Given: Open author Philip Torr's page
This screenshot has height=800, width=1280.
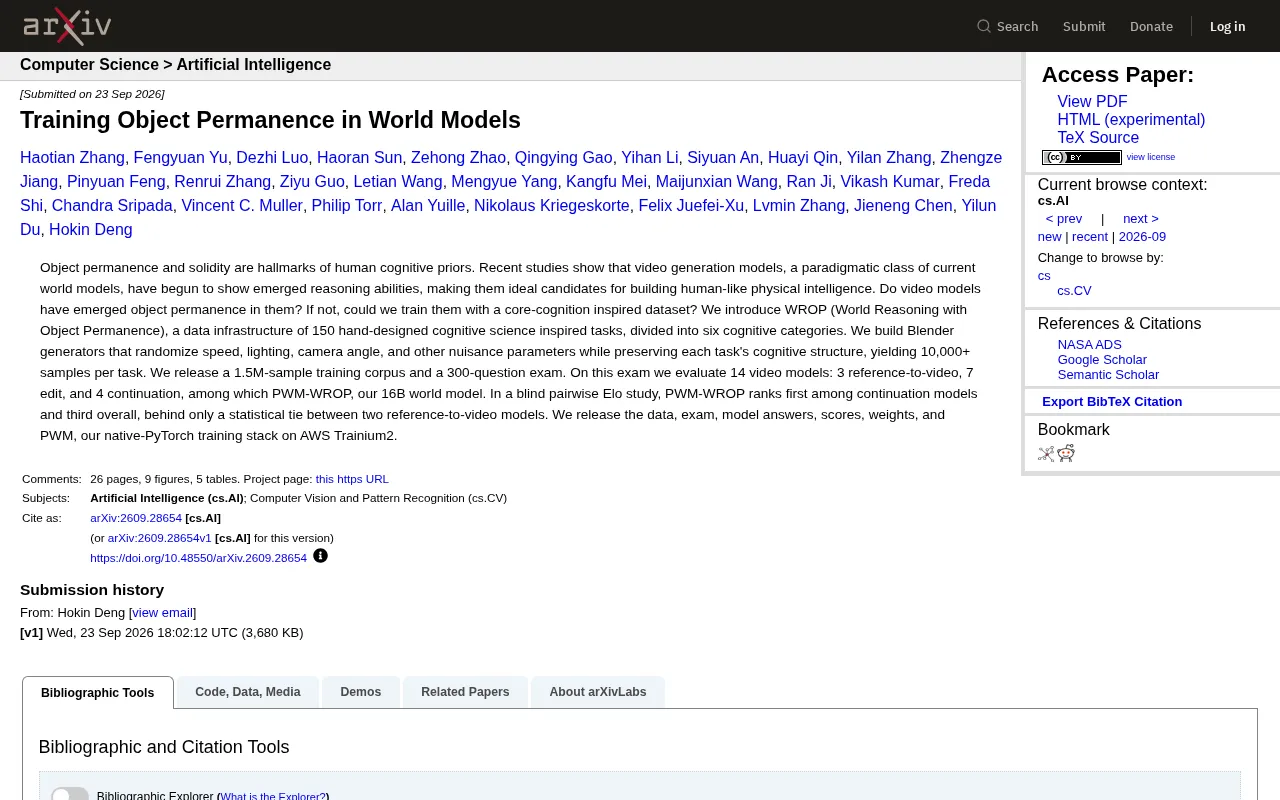Looking at the screenshot, I should pos(347,206).
